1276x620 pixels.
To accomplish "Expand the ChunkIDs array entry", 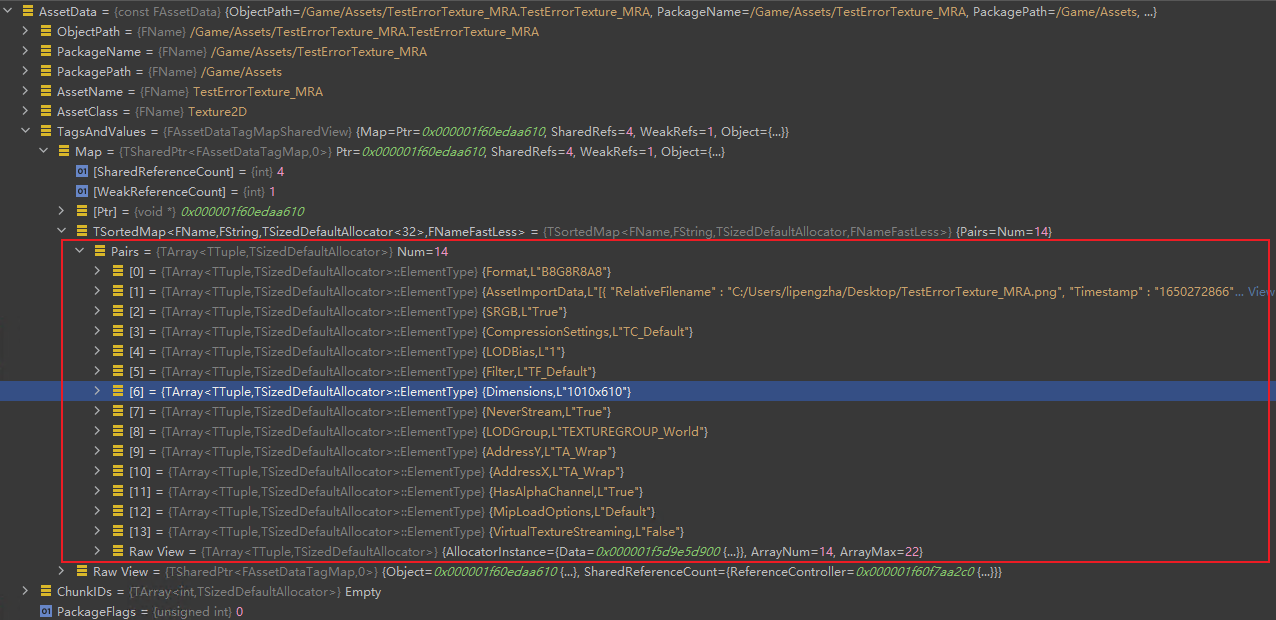I will pos(27,591).
